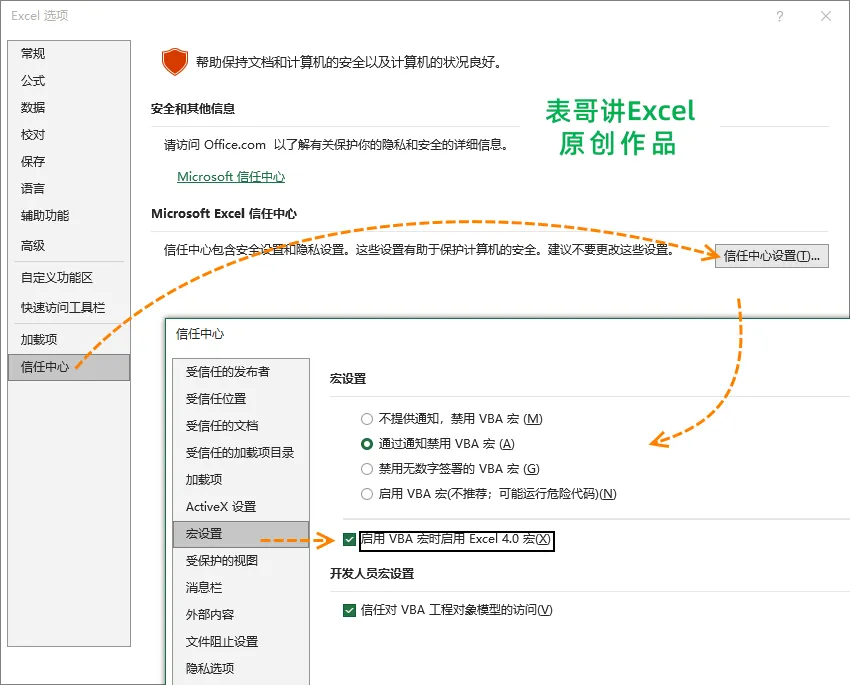Open 辅助功能 settings
This screenshot has width=850, height=685.
point(69,216)
